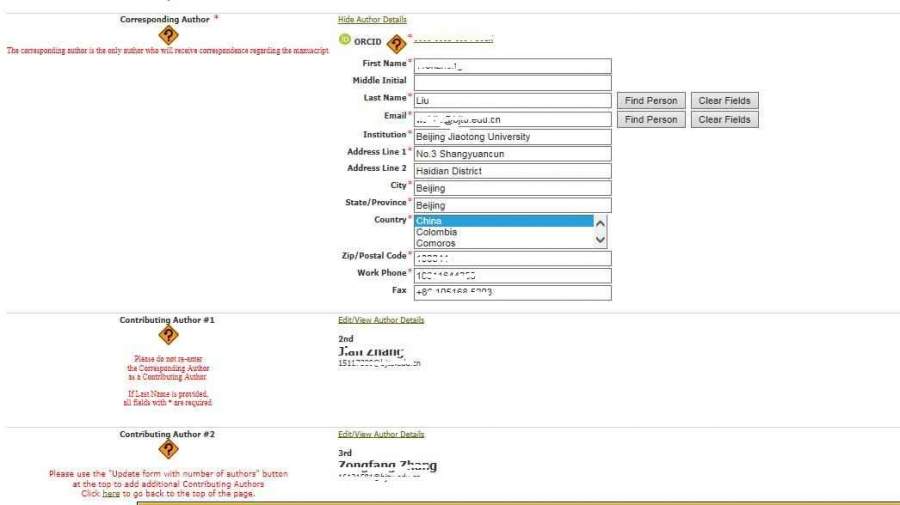The height and width of the screenshot is (505, 900).
Task: Select Colombia in the Country list
Action: tap(504, 232)
